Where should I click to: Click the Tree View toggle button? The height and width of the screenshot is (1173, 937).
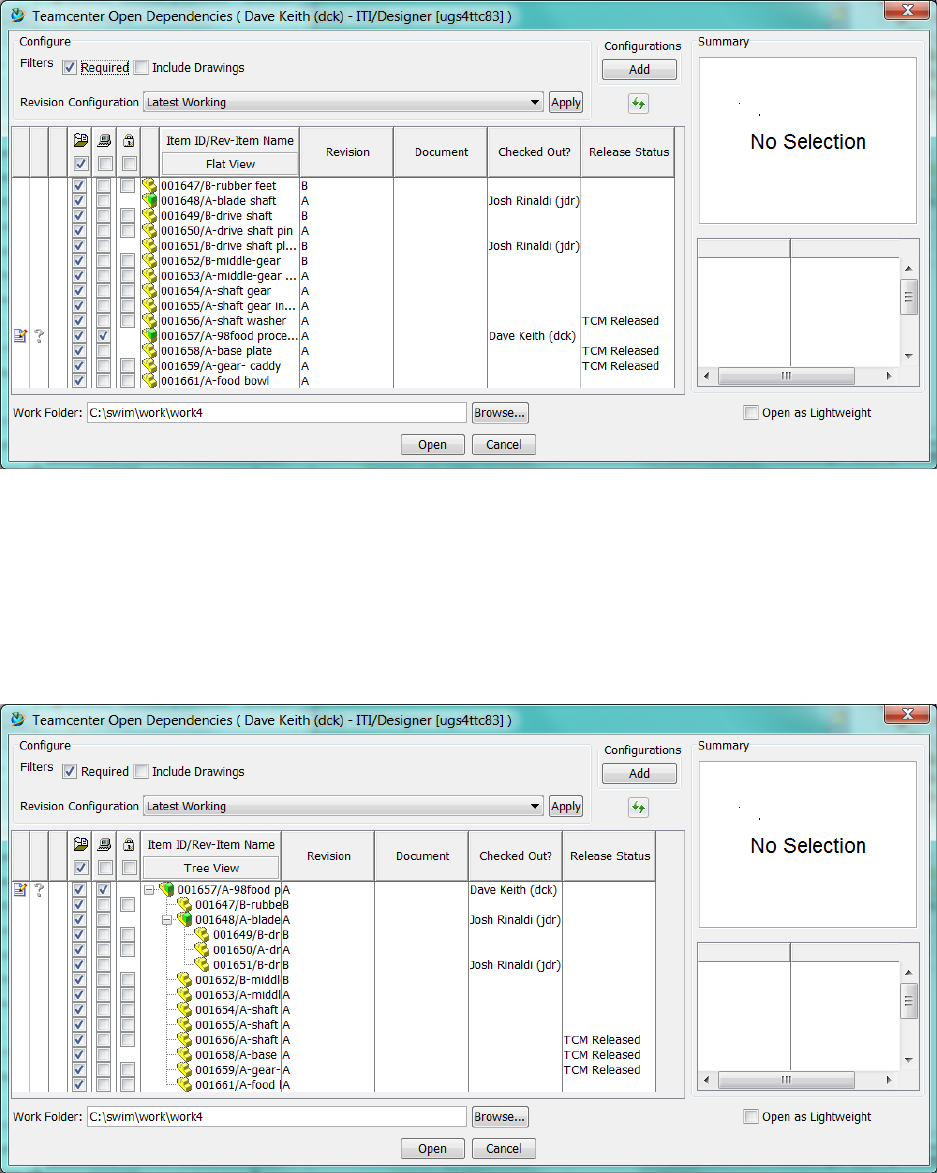click(211, 868)
